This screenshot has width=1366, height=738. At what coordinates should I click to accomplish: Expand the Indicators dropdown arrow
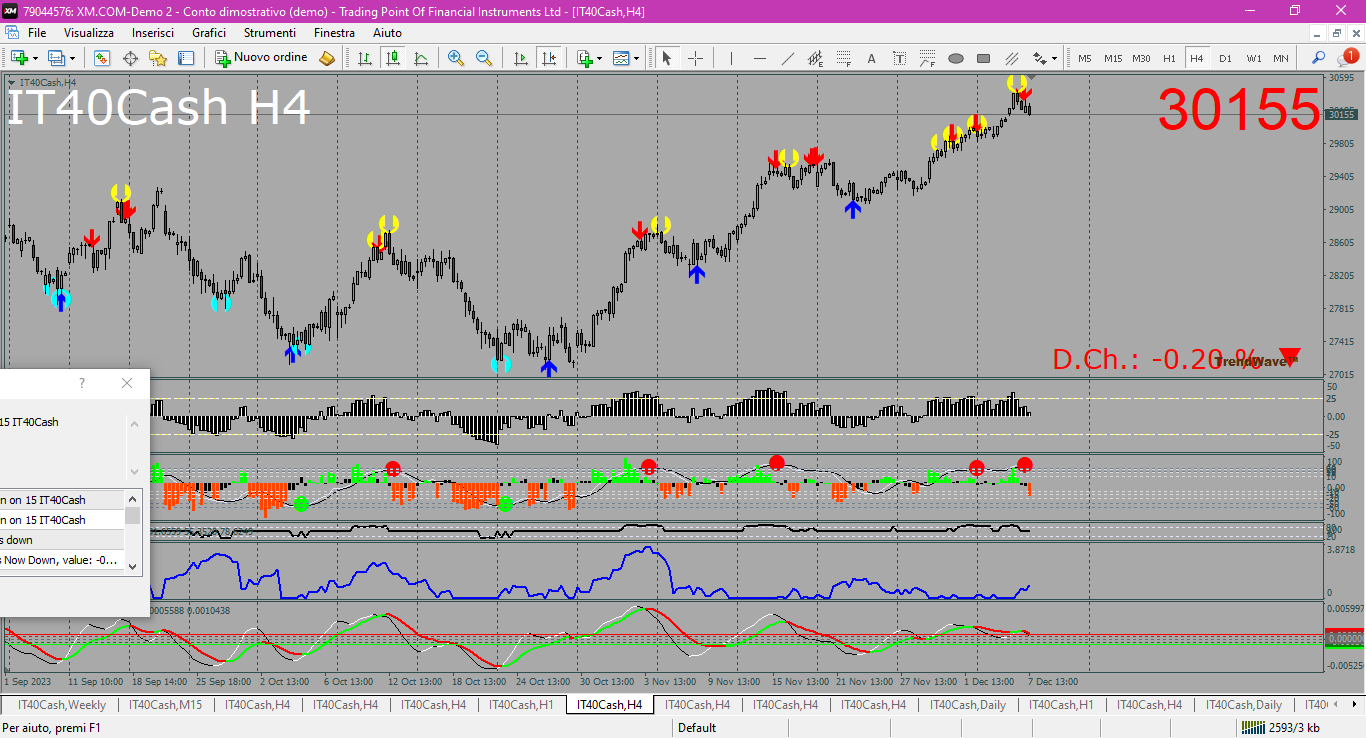pyautogui.click(x=600, y=58)
